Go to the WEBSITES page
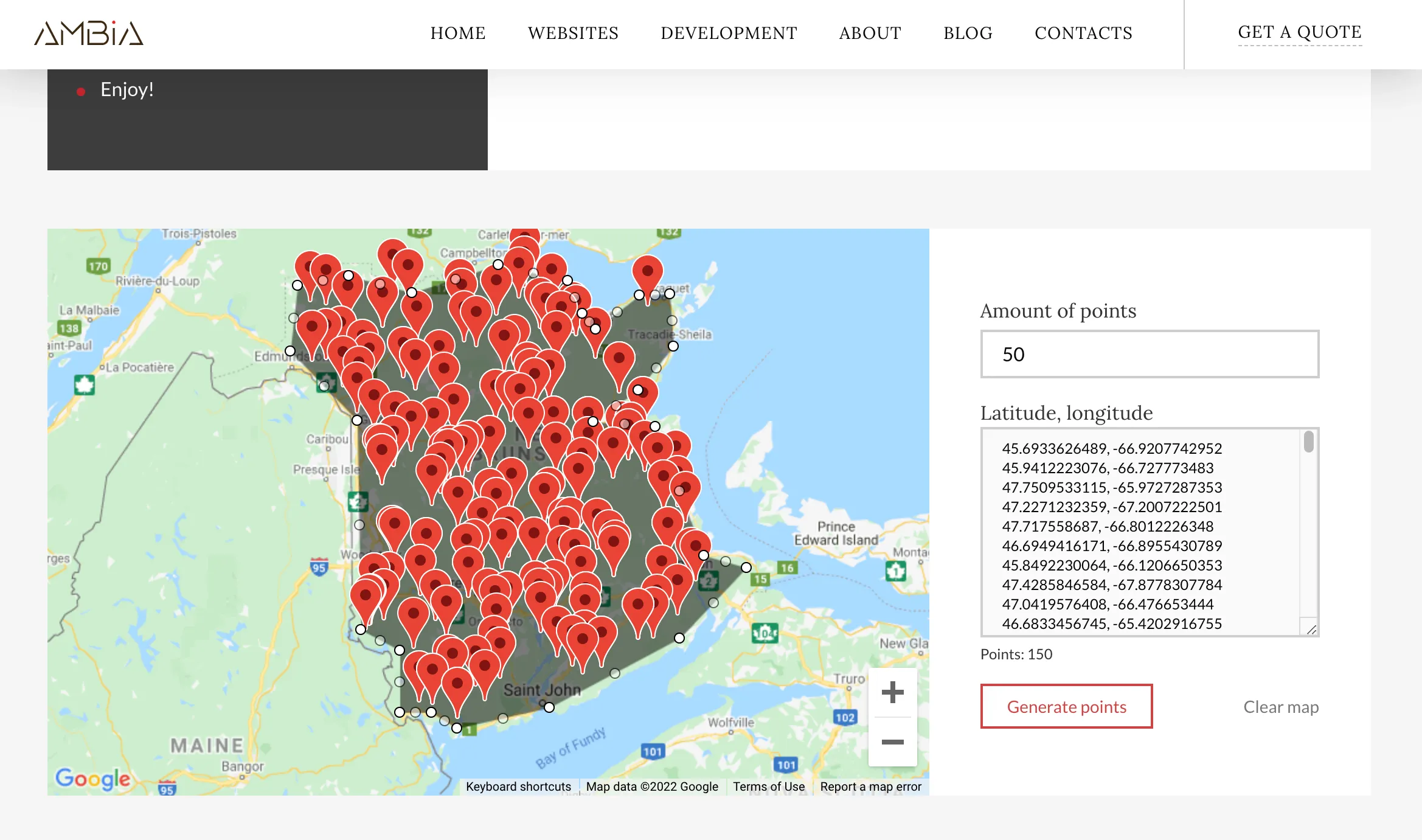This screenshot has height=840, width=1422. point(573,33)
